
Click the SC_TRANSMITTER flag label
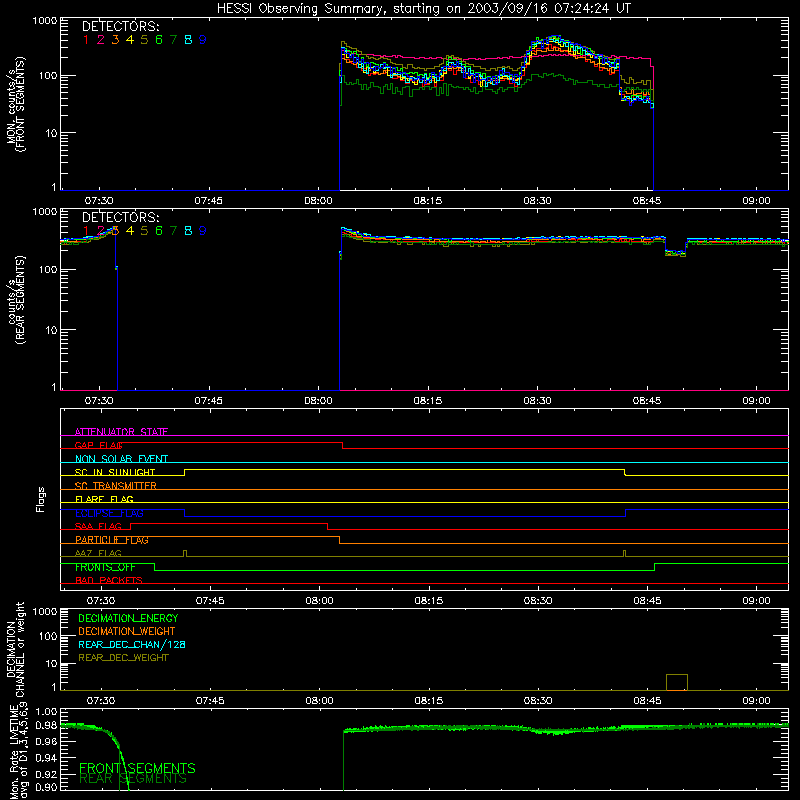pos(116,486)
